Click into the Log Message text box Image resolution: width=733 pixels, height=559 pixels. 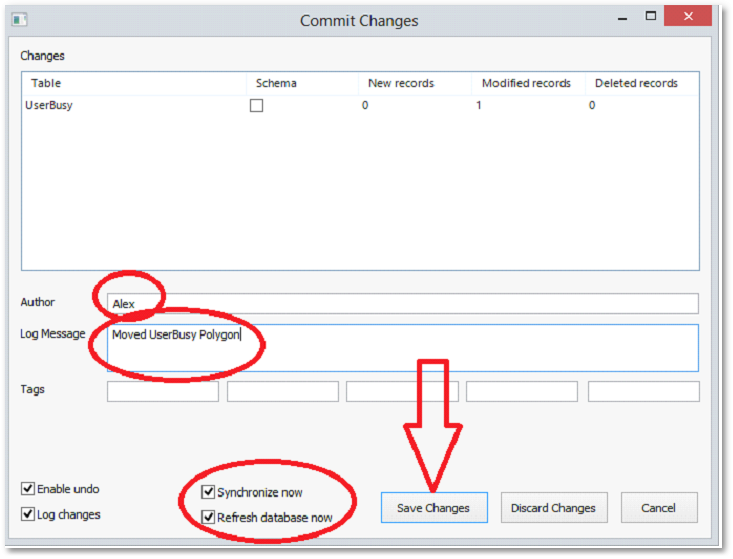pyautogui.click(x=402, y=348)
